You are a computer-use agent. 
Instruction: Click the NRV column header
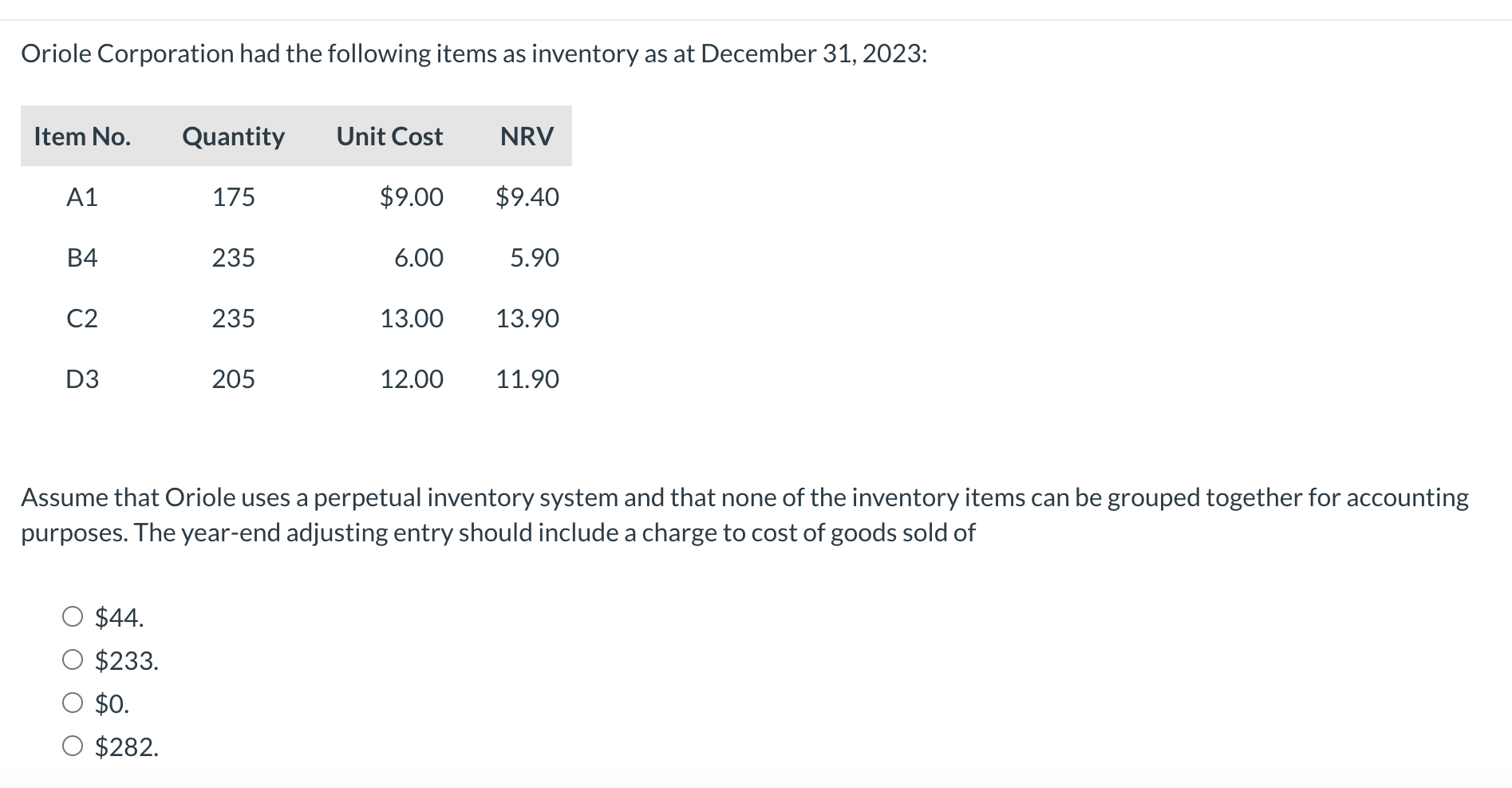527,137
